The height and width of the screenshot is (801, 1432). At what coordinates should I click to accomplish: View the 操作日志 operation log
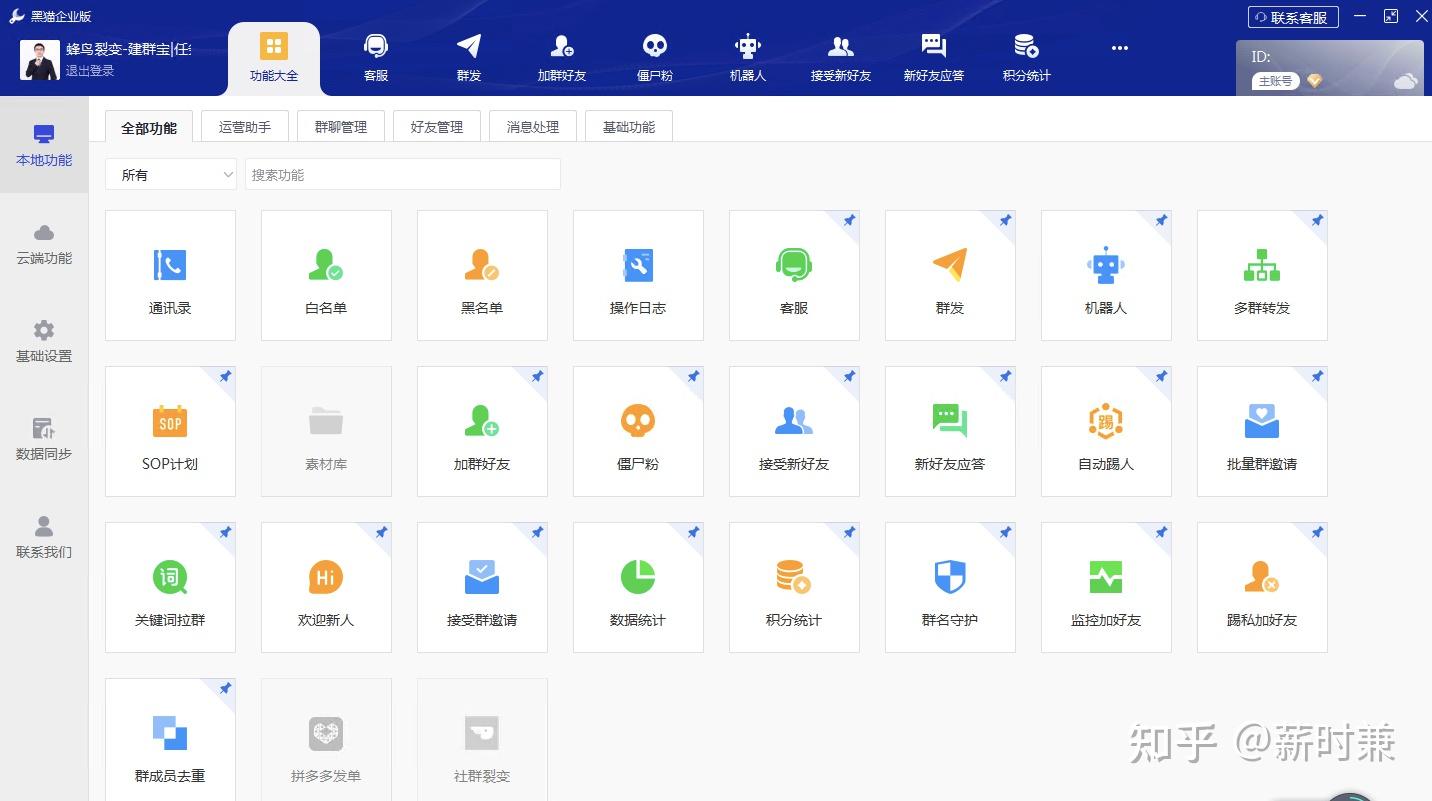[x=638, y=275]
